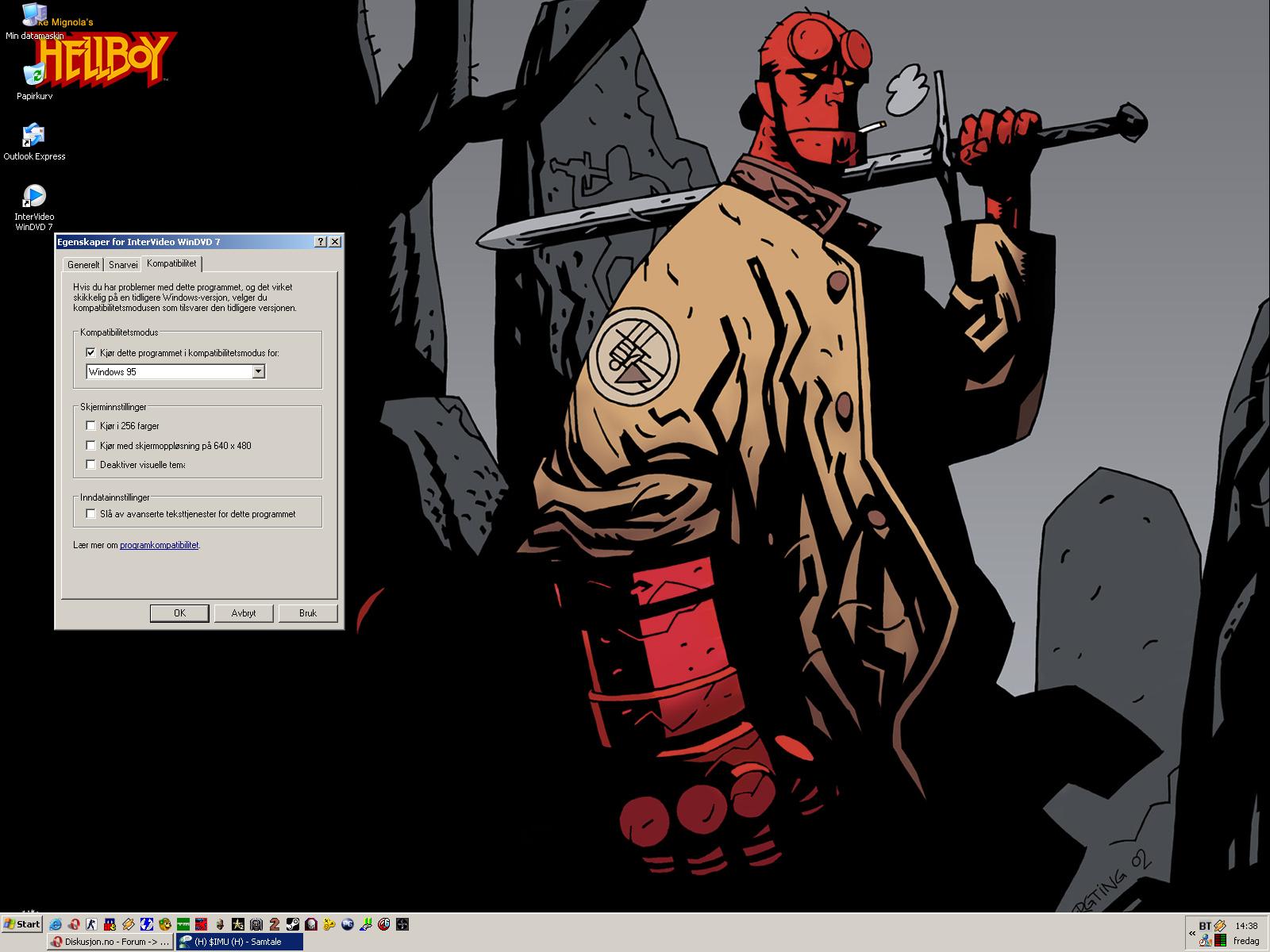Image resolution: width=1270 pixels, height=952 pixels.
Task: Switch to $IMU Samtale taskbar window
Action: pyautogui.click(x=239, y=942)
